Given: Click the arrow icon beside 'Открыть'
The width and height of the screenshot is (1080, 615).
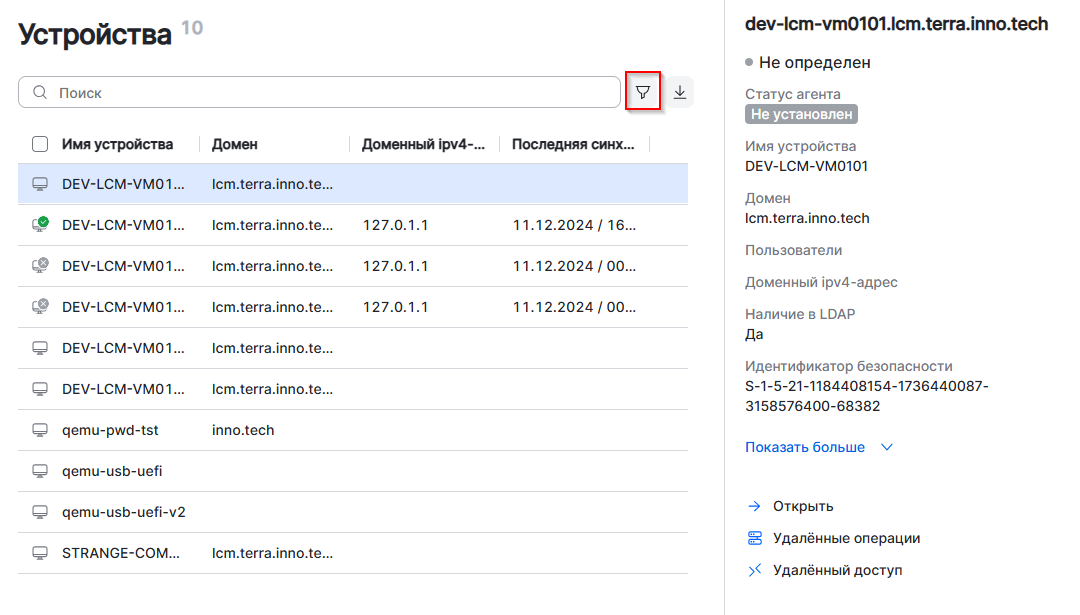Looking at the screenshot, I should (x=755, y=506).
